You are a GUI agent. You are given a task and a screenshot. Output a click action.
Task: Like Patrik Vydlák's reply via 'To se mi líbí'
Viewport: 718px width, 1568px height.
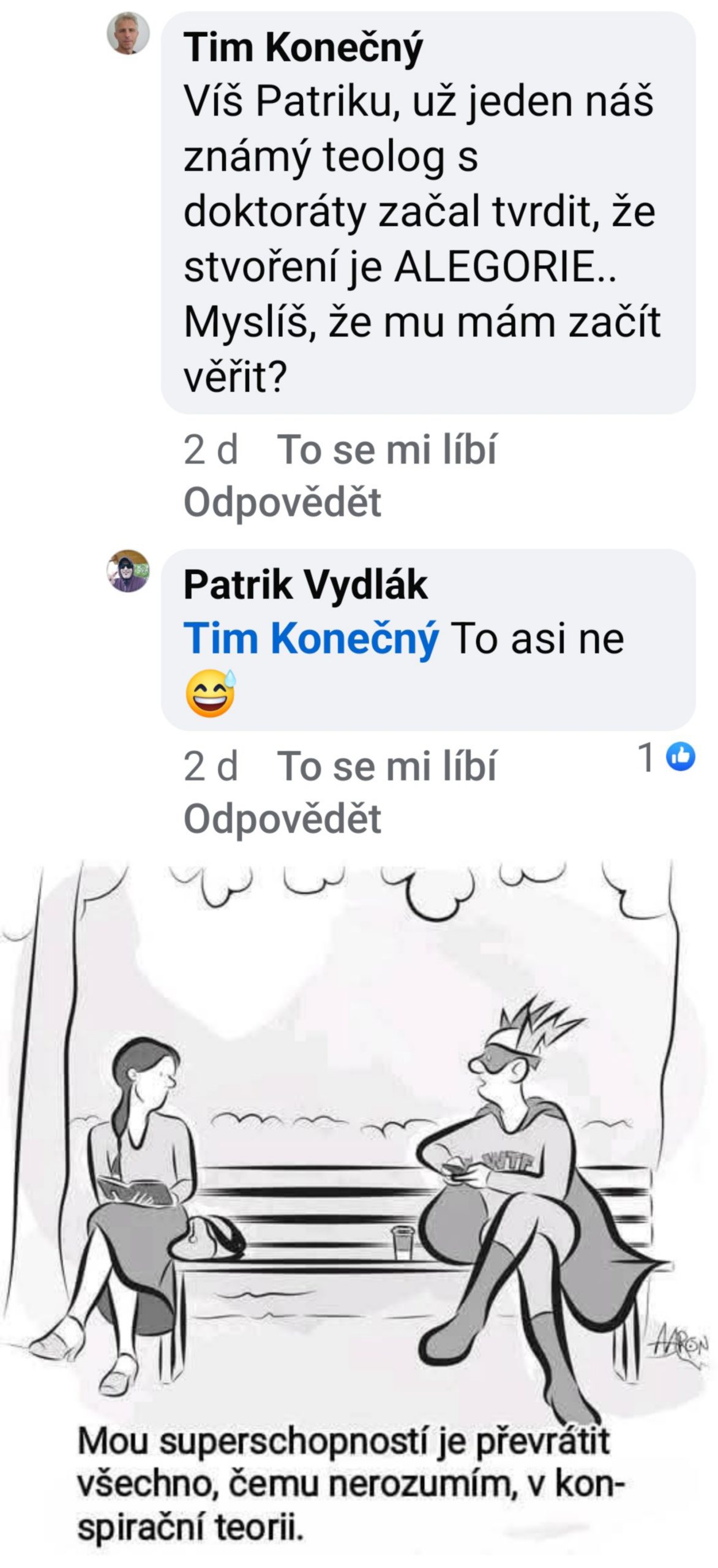click(387, 766)
